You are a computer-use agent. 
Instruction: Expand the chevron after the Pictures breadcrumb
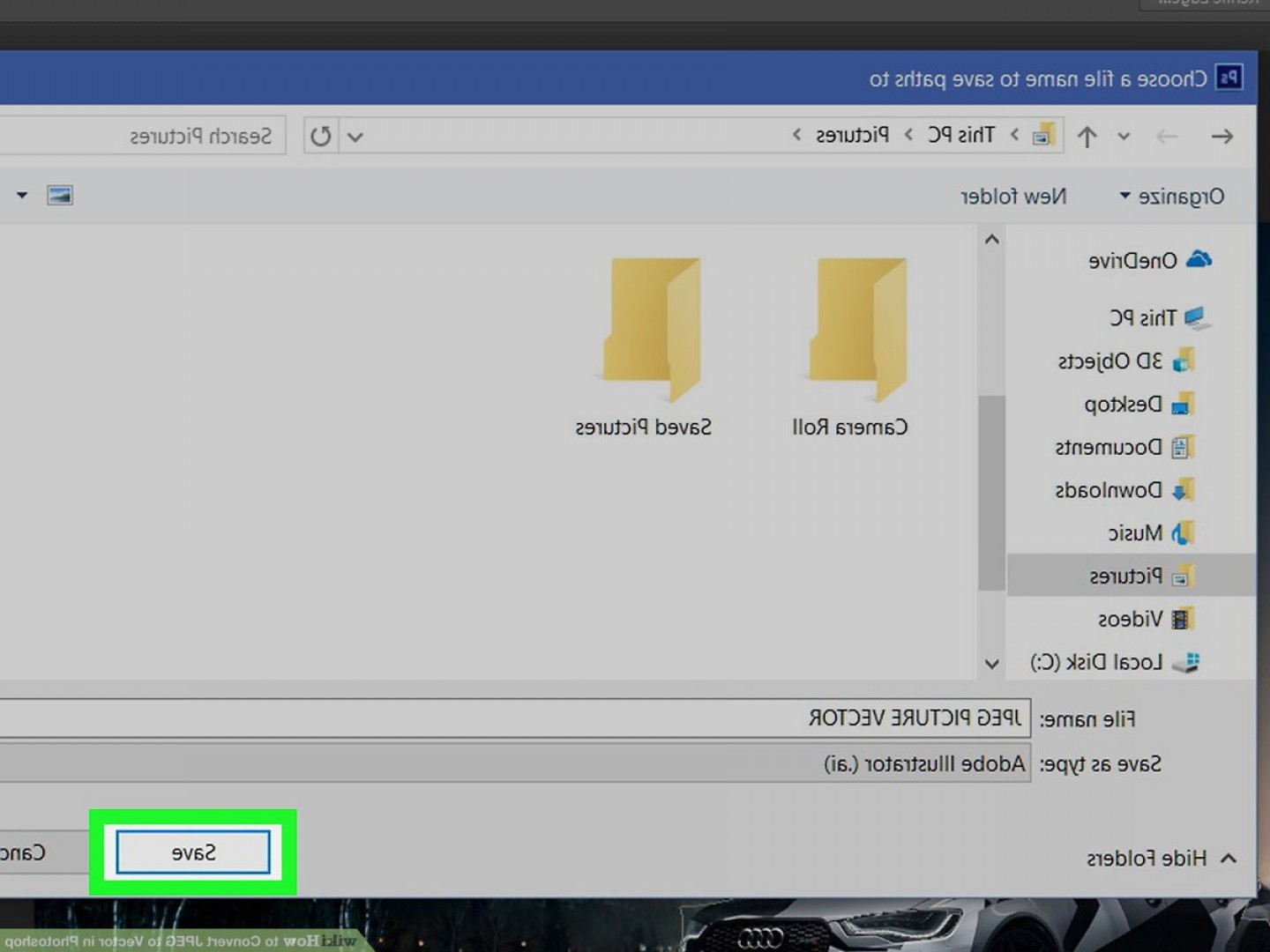797,135
